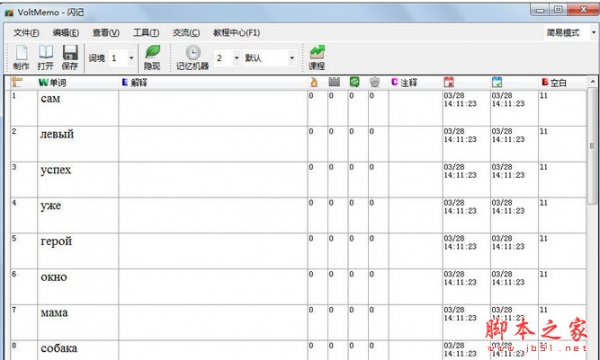
Task: Select the word cell "успех"
Action: click(x=78, y=180)
